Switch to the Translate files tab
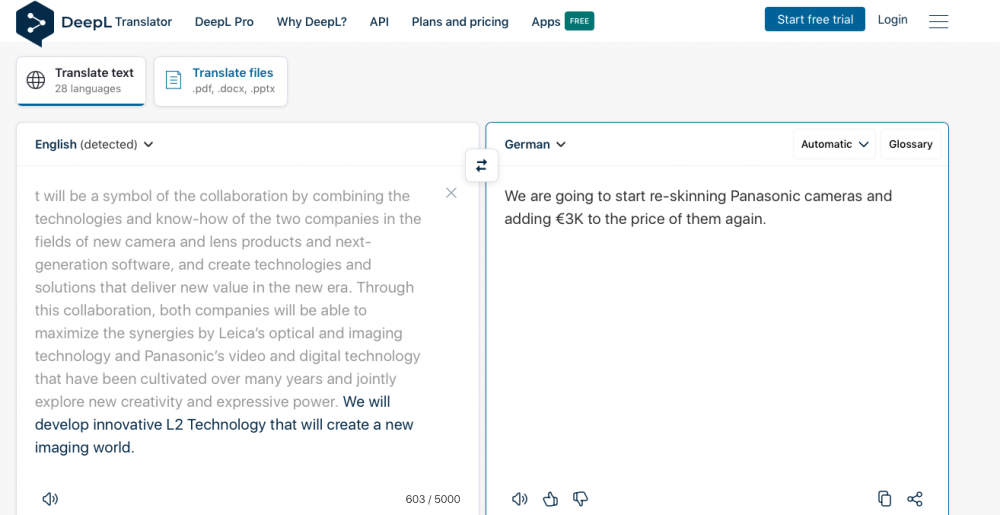The image size is (1000, 515). 221,81
